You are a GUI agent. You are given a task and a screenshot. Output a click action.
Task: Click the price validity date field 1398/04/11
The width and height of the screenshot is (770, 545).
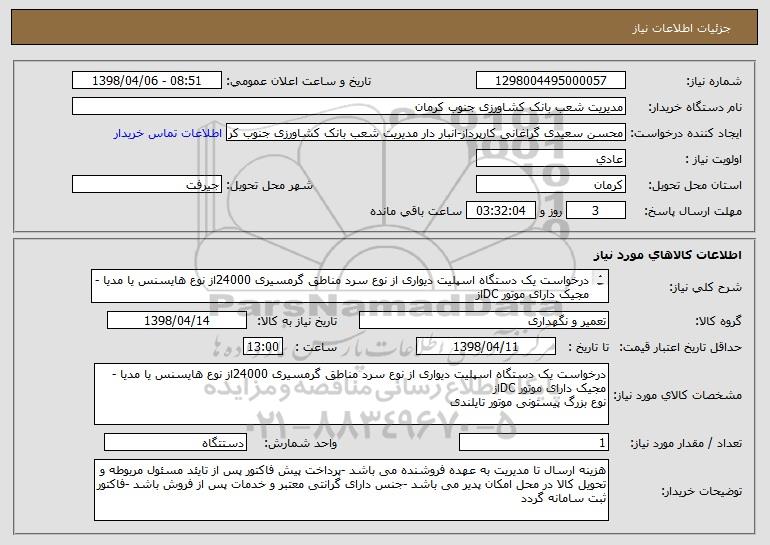(486, 346)
